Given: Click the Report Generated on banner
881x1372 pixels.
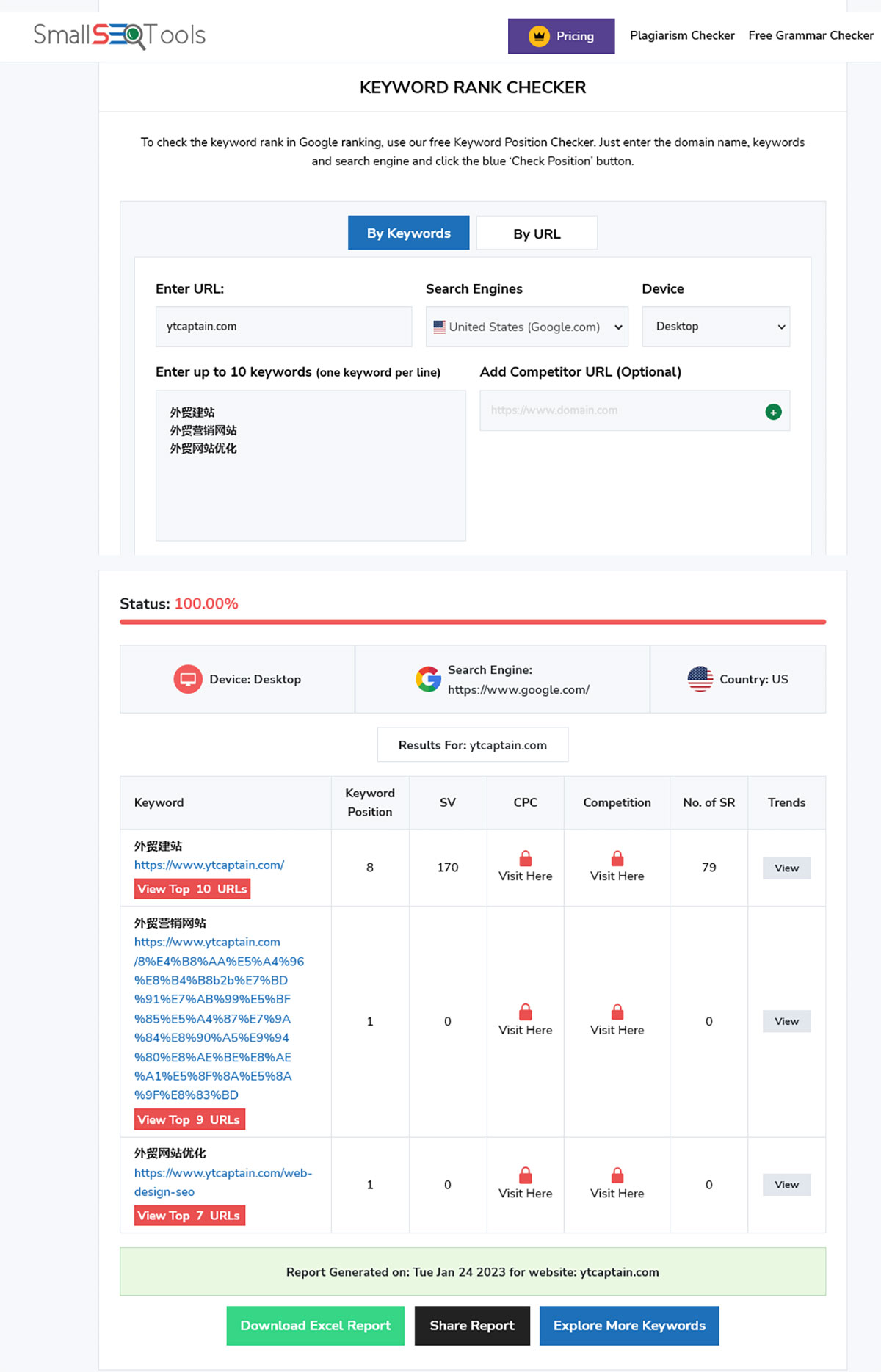Looking at the screenshot, I should click(473, 1271).
